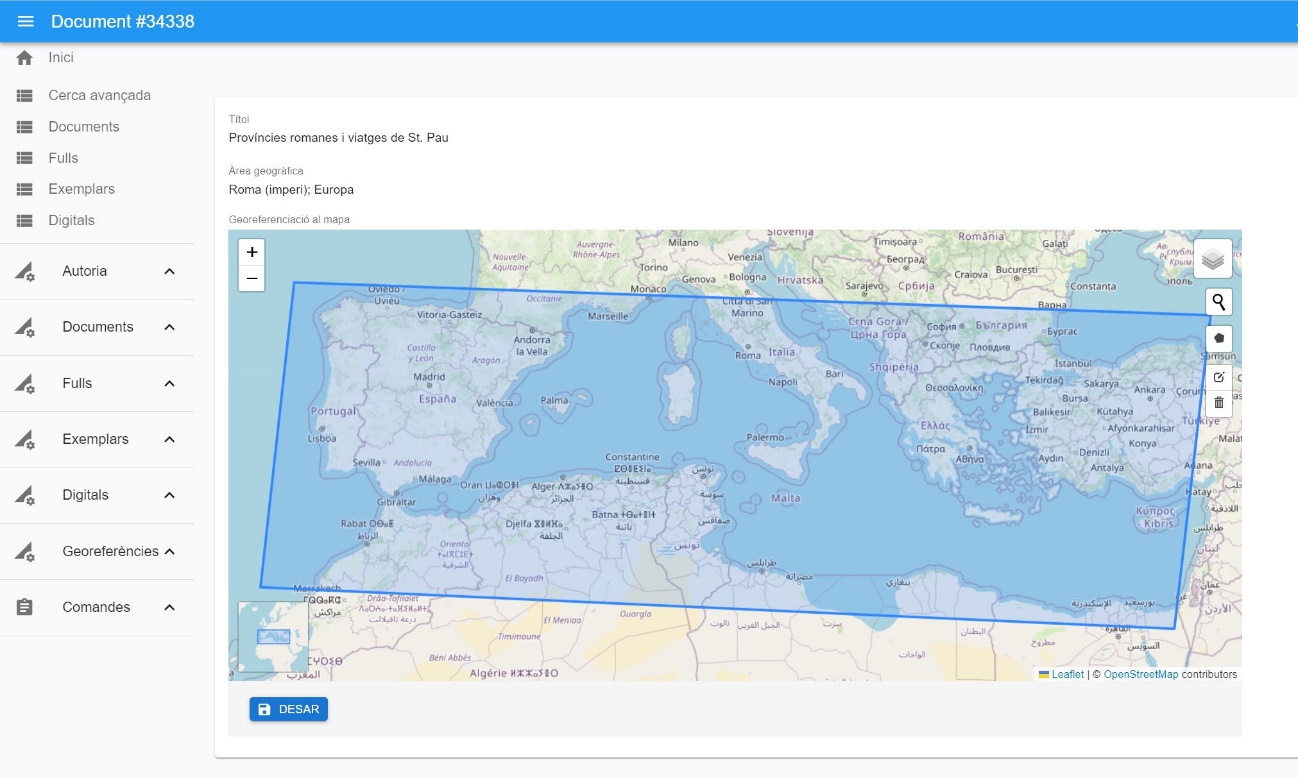Click the Documents list icon in sidebar
Screen dimensions: 1298x778
(x=25, y=127)
